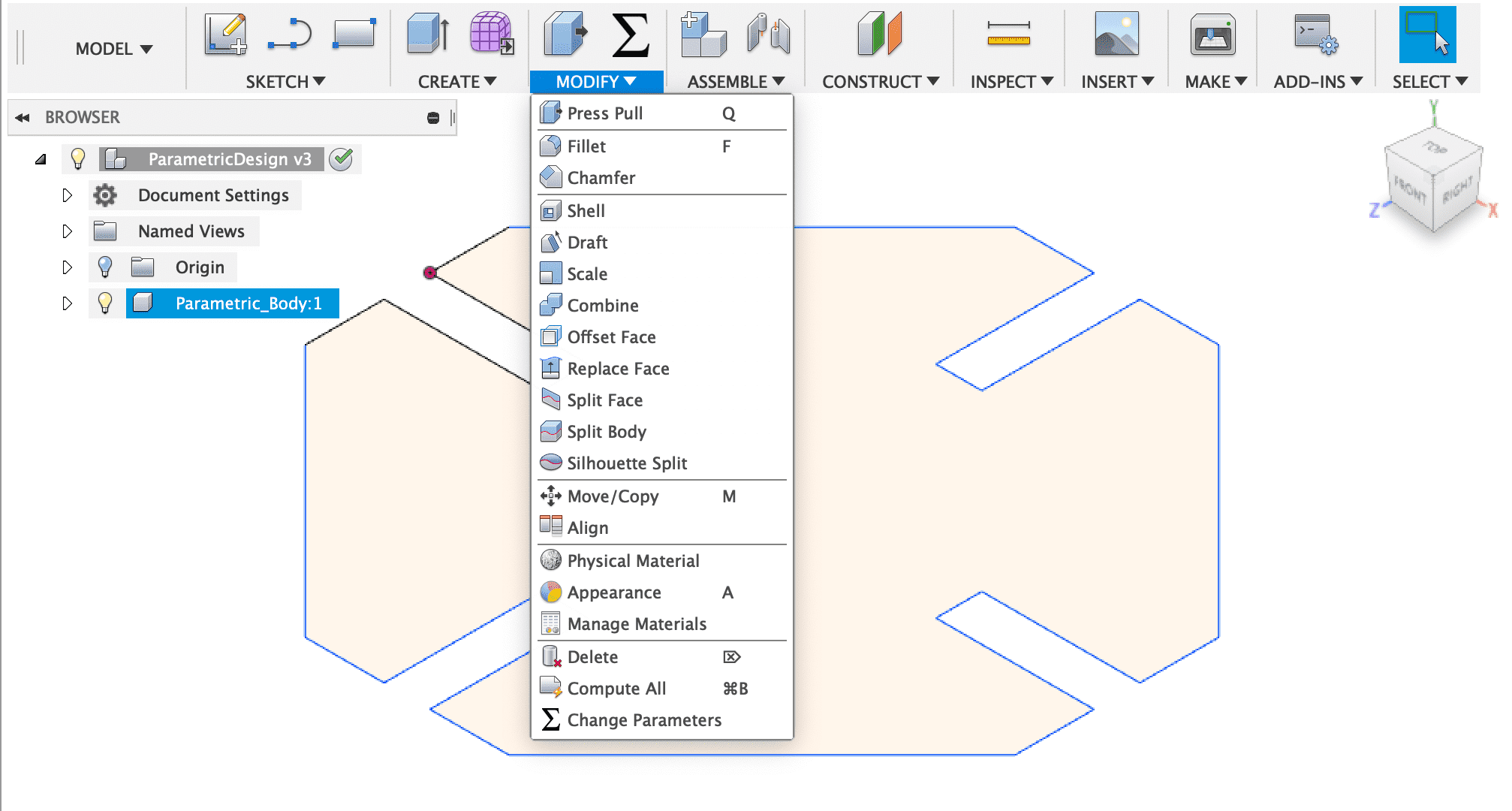Click the 3D Print icon in Make
The height and width of the screenshot is (811, 1512).
[1212, 35]
